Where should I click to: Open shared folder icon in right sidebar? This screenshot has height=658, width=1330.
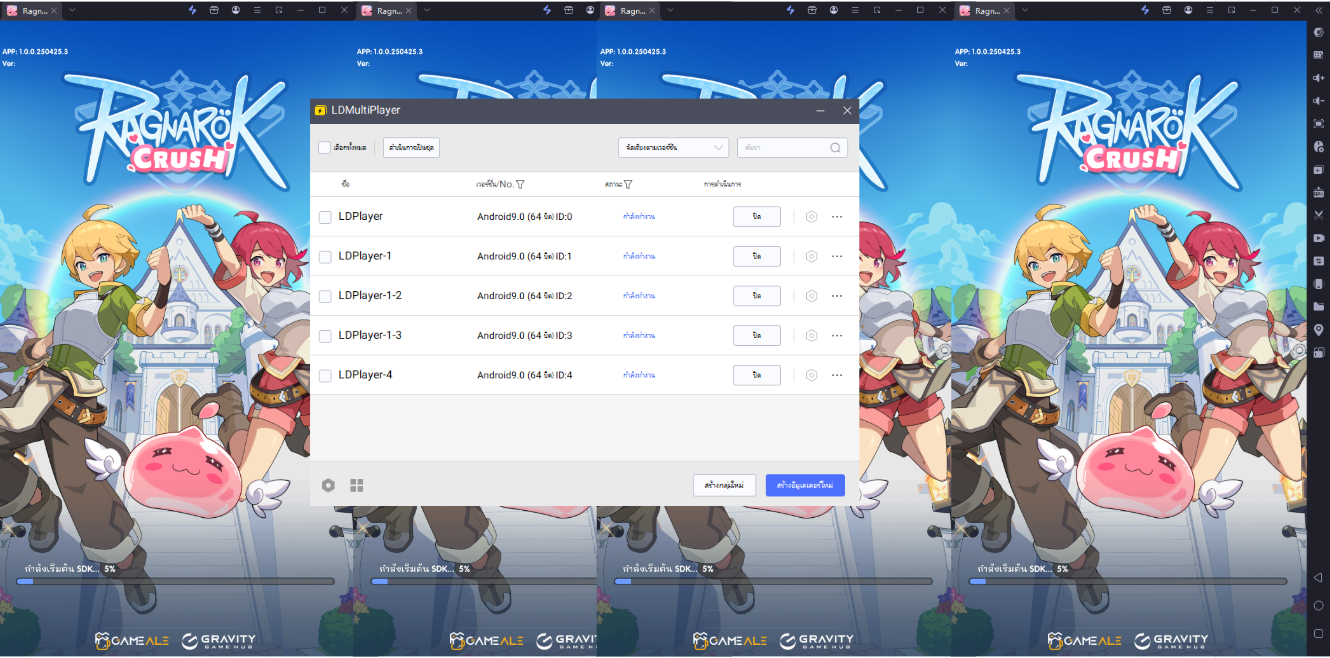(x=1319, y=306)
